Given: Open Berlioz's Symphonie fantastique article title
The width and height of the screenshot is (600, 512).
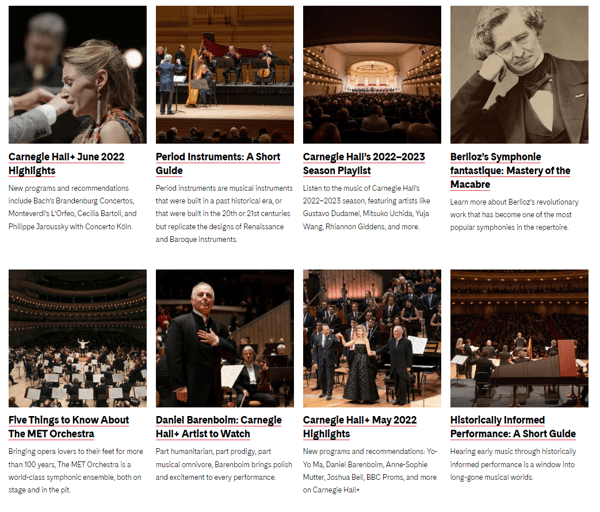Looking at the screenshot, I should (x=510, y=170).
